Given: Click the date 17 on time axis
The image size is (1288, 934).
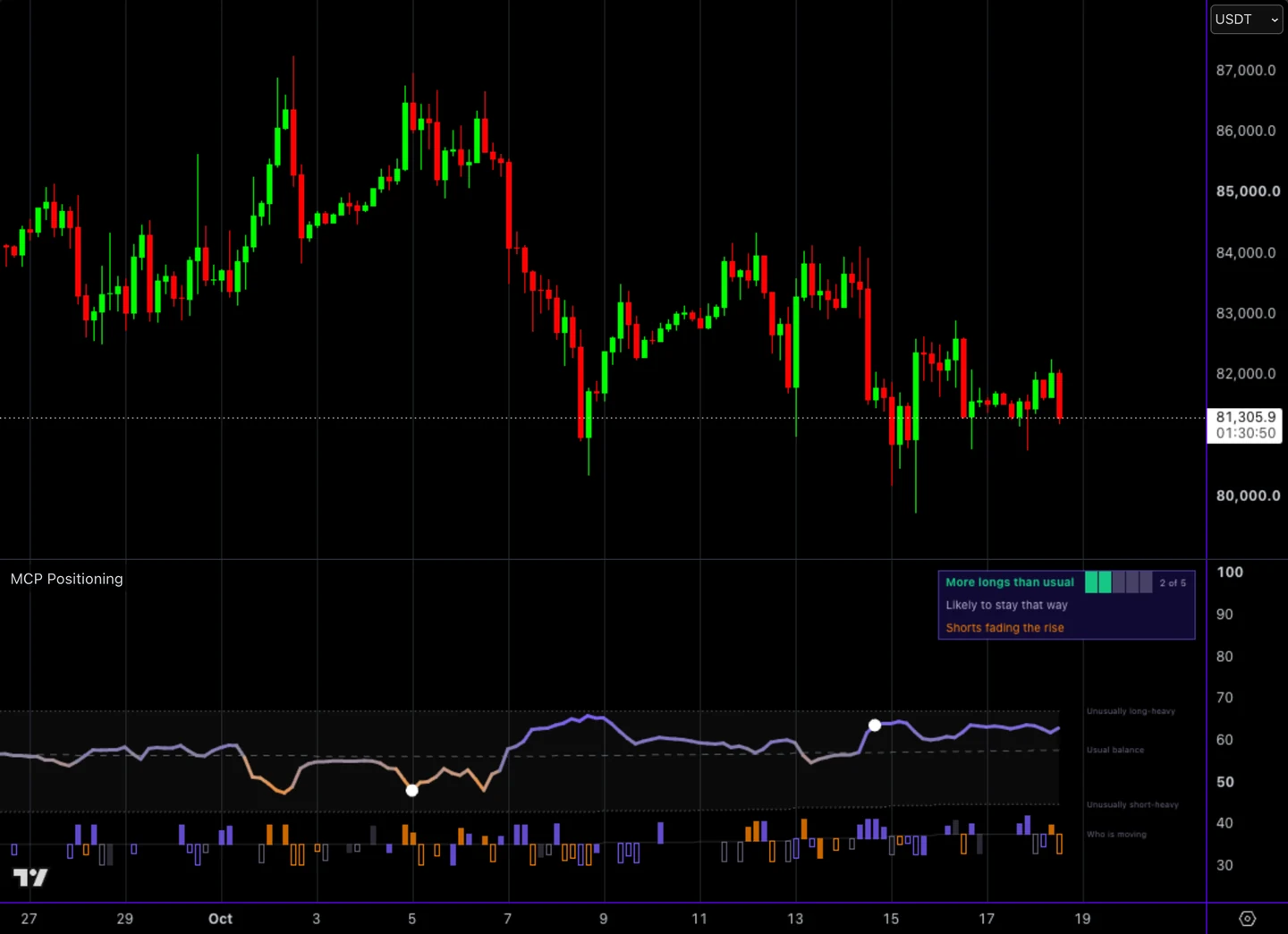Looking at the screenshot, I should 987,919.
